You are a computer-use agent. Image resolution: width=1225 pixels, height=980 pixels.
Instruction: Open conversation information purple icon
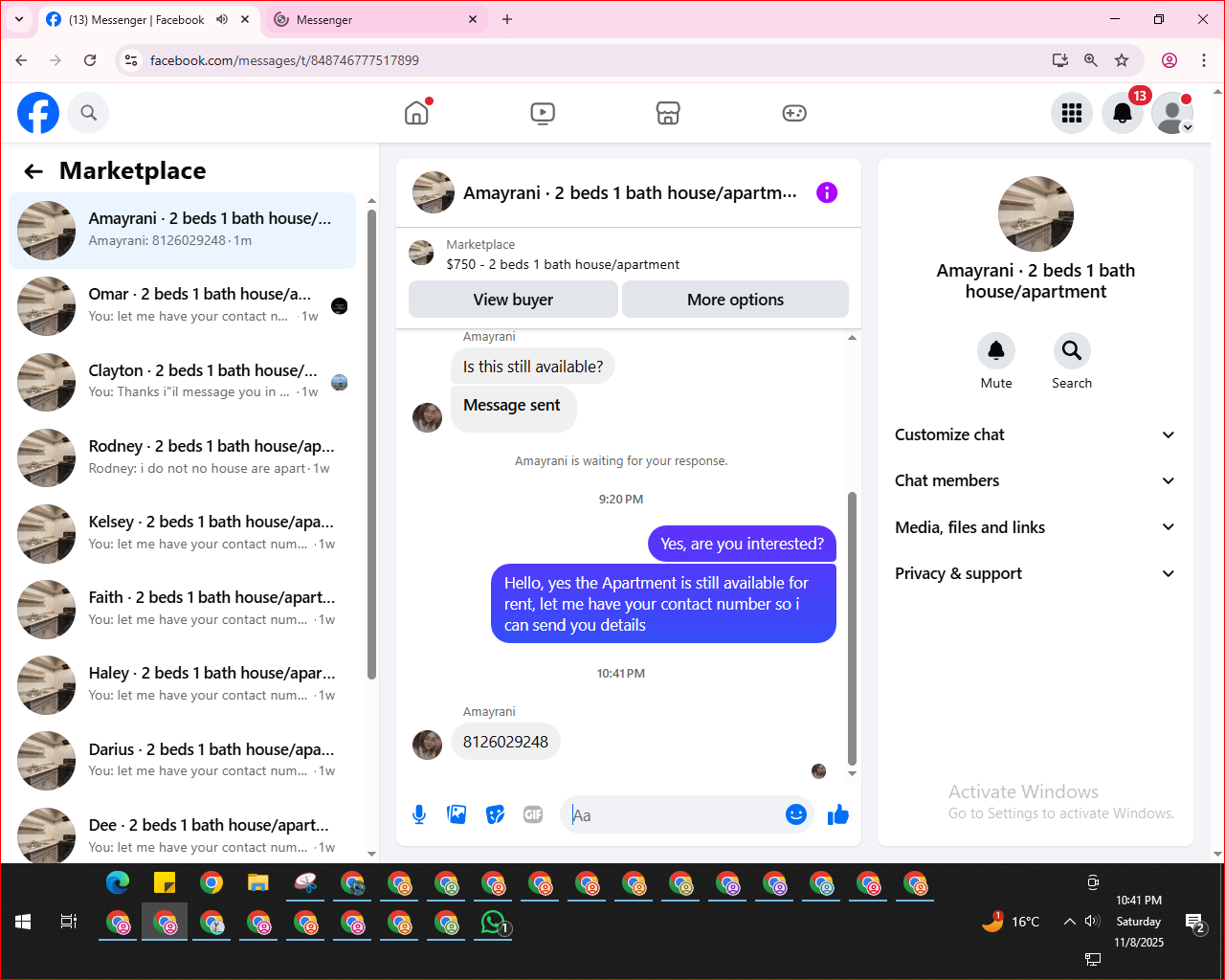(827, 192)
